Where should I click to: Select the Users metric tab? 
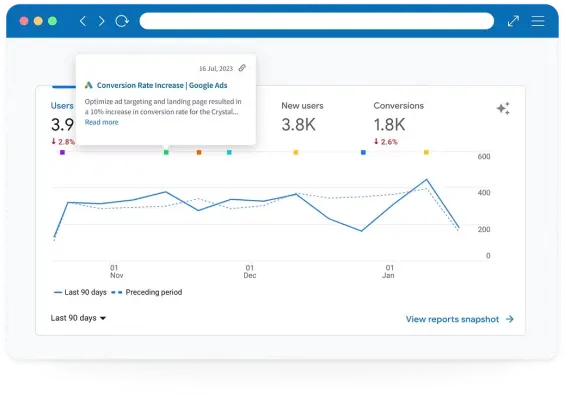click(x=62, y=106)
